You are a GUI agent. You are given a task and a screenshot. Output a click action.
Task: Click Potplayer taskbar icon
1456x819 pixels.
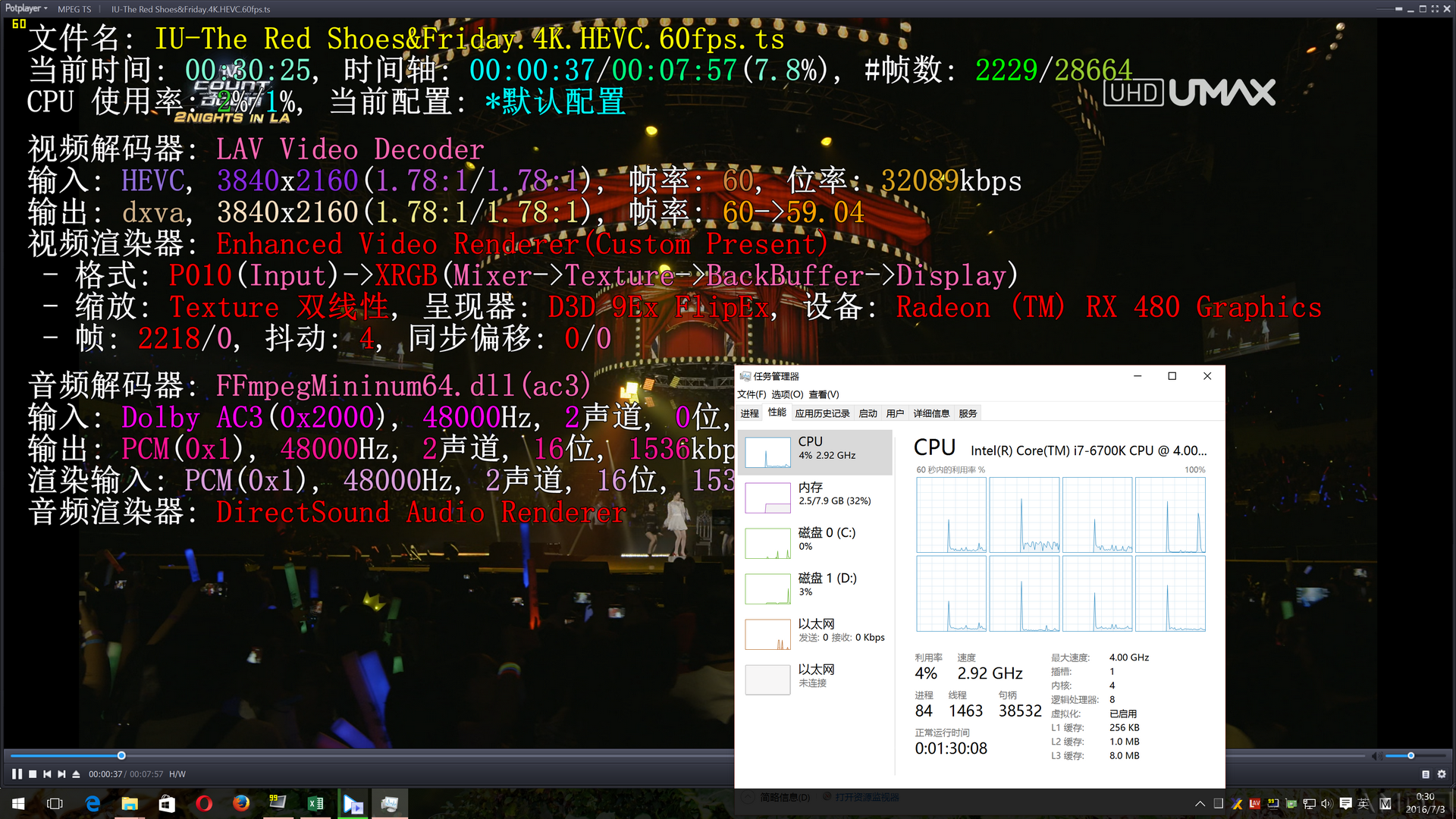(353, 803)
